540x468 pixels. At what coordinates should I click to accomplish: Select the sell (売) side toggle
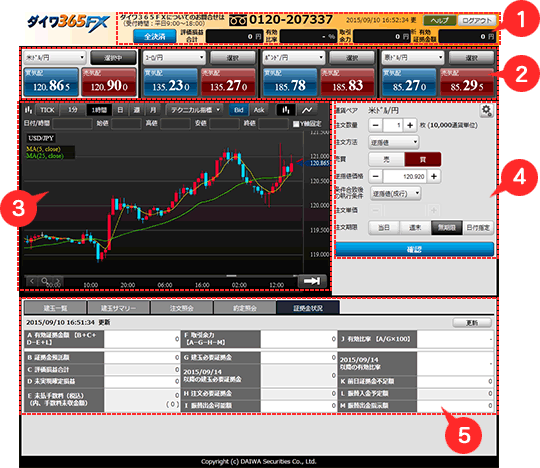(x=386, y=159)
